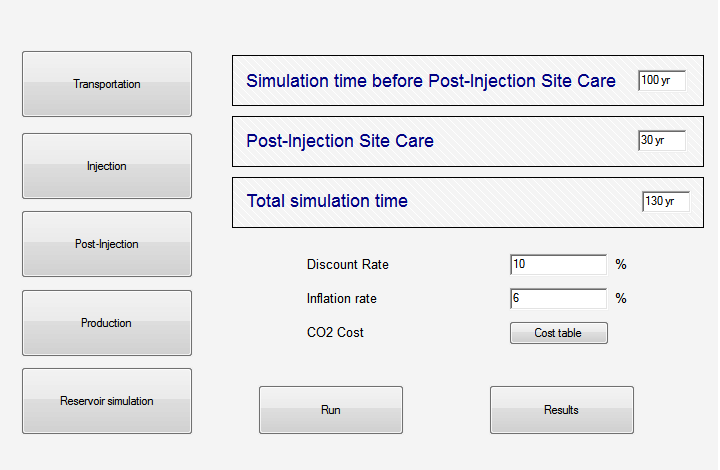Image resolution: width=720 pixels, height=470 pixels.
Task: Click the Run button
Action: click(331, 410)
